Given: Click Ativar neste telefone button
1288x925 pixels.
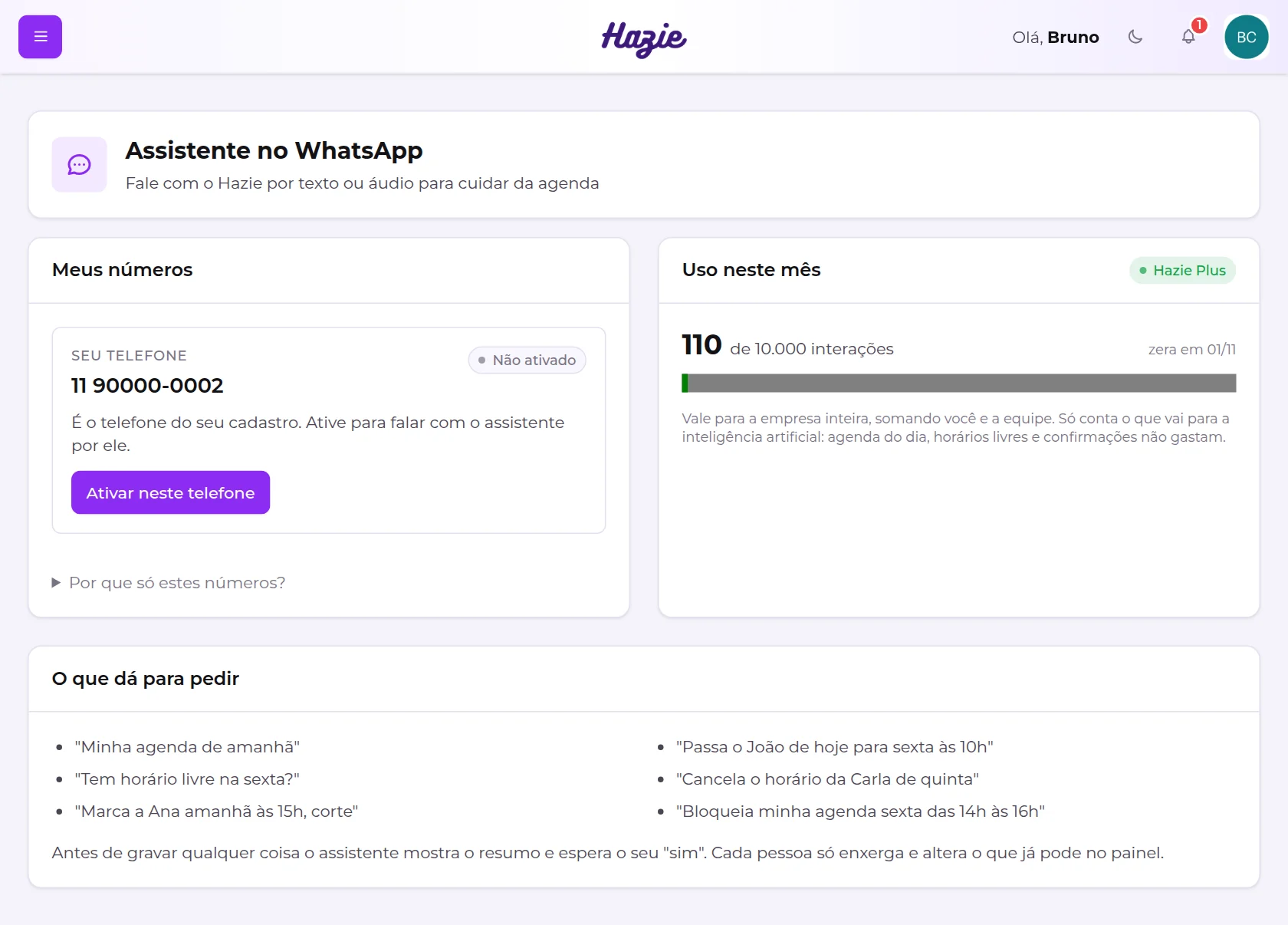Looking at the screenshot, I should coord(170,492).
